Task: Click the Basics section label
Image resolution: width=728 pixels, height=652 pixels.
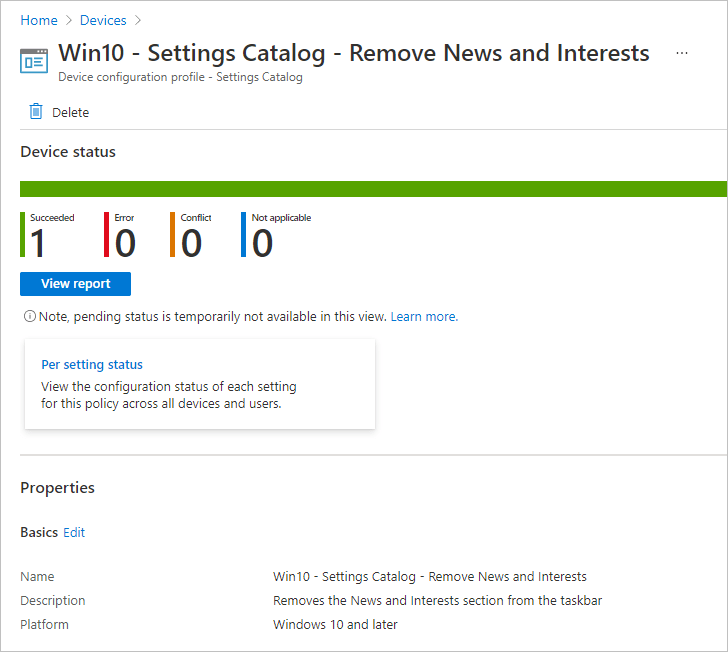Action: point(39,532)
